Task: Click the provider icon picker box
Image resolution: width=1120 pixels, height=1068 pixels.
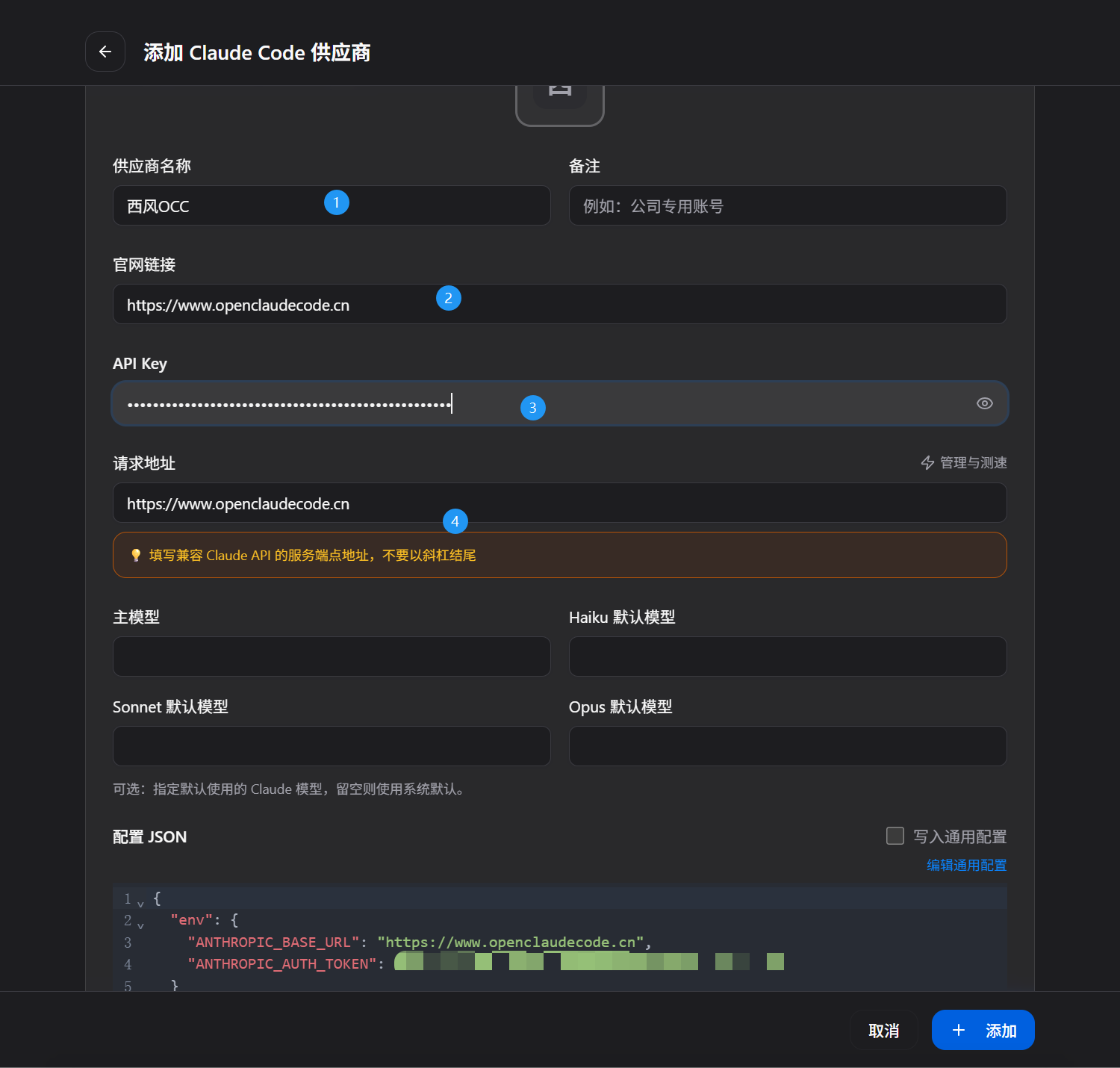Action: point(559,102)
